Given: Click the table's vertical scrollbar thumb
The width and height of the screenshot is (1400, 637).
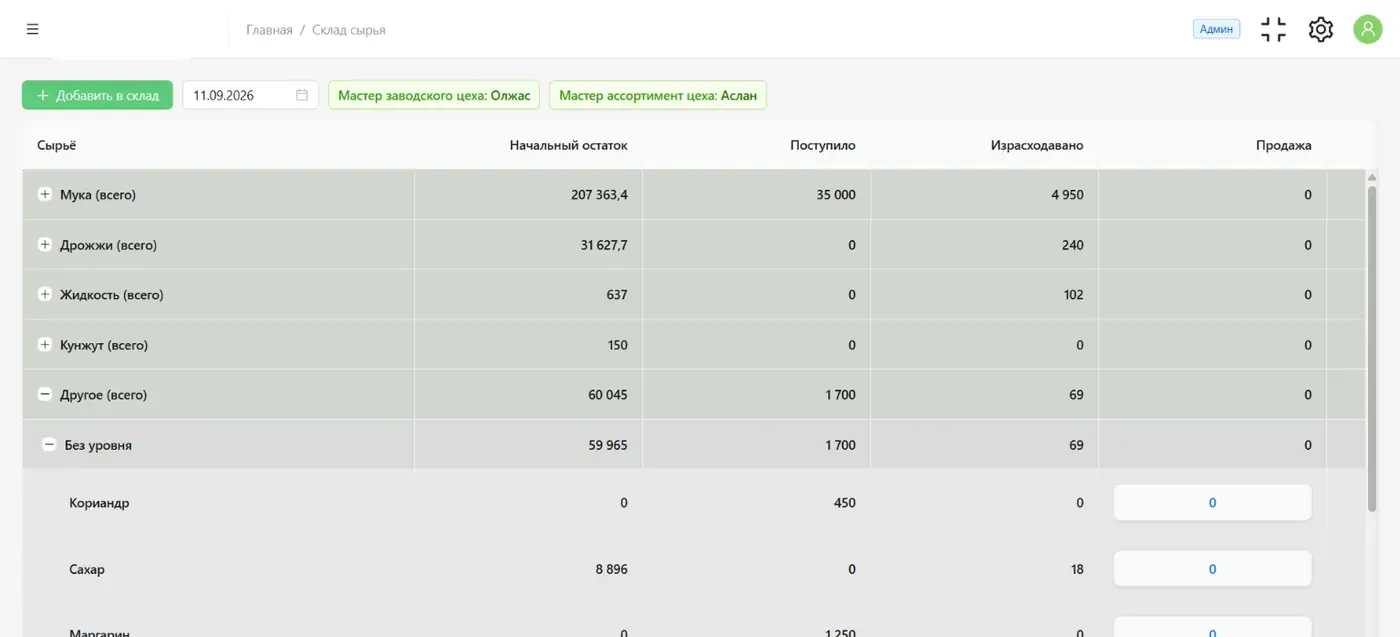Looking at the screenshot, I should [x=1372, y=350].
